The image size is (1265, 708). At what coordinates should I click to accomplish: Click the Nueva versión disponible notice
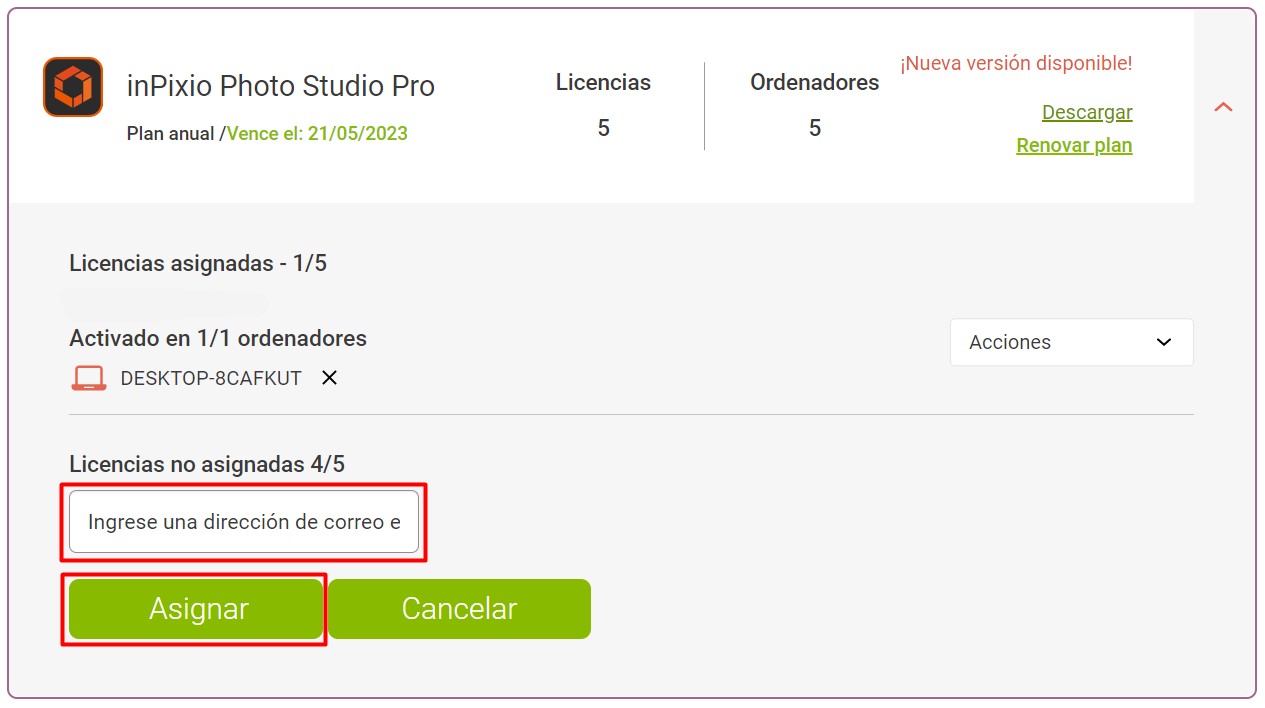tap(1016, 63)
